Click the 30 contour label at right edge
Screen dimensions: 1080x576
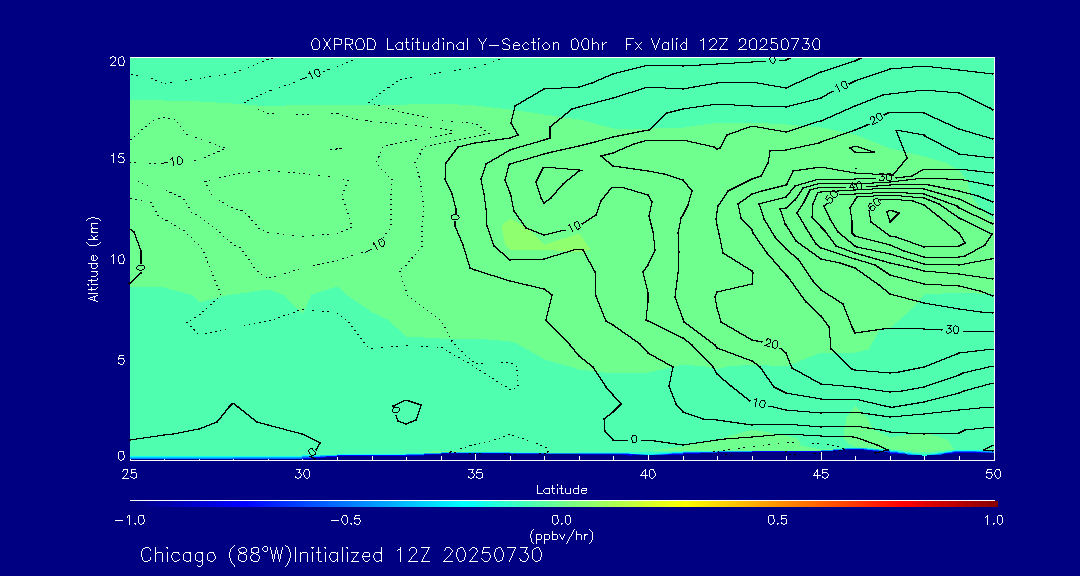coord(952,329)
